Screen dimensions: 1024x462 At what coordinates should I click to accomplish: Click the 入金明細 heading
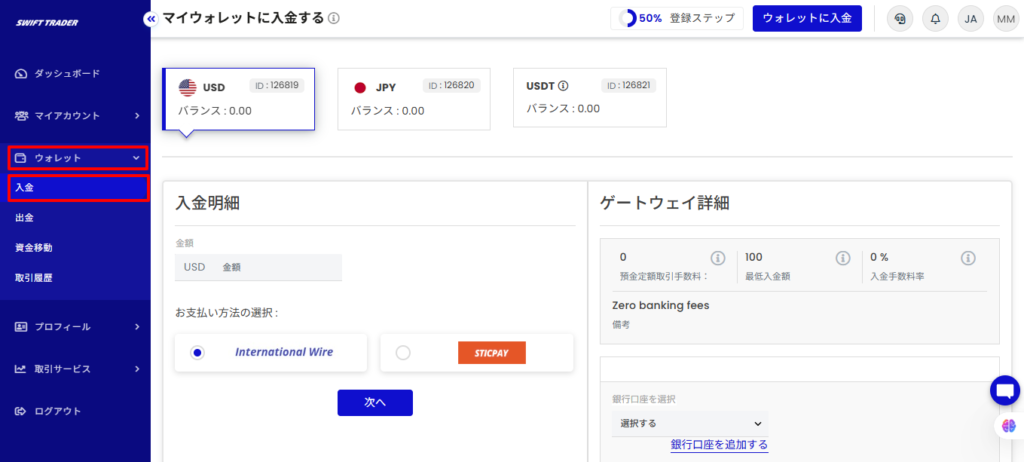[x=207, y=203]
